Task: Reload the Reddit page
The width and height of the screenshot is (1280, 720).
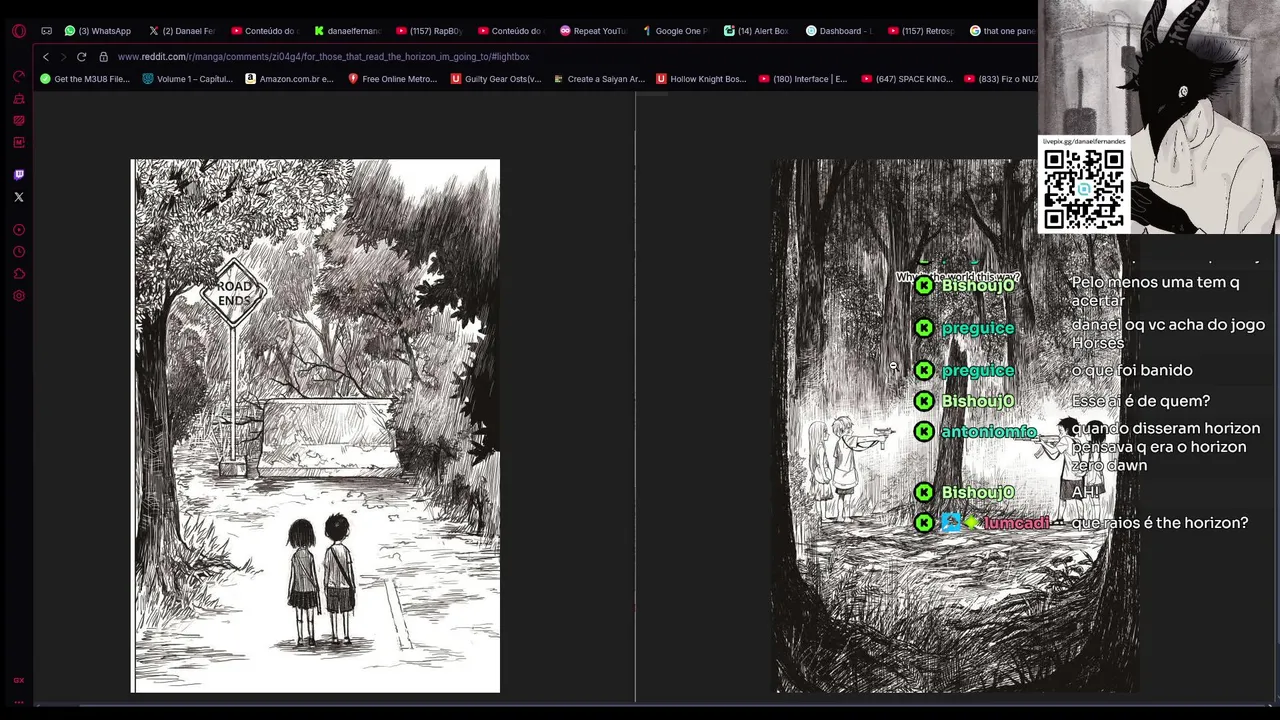Action: coord(81,57)
